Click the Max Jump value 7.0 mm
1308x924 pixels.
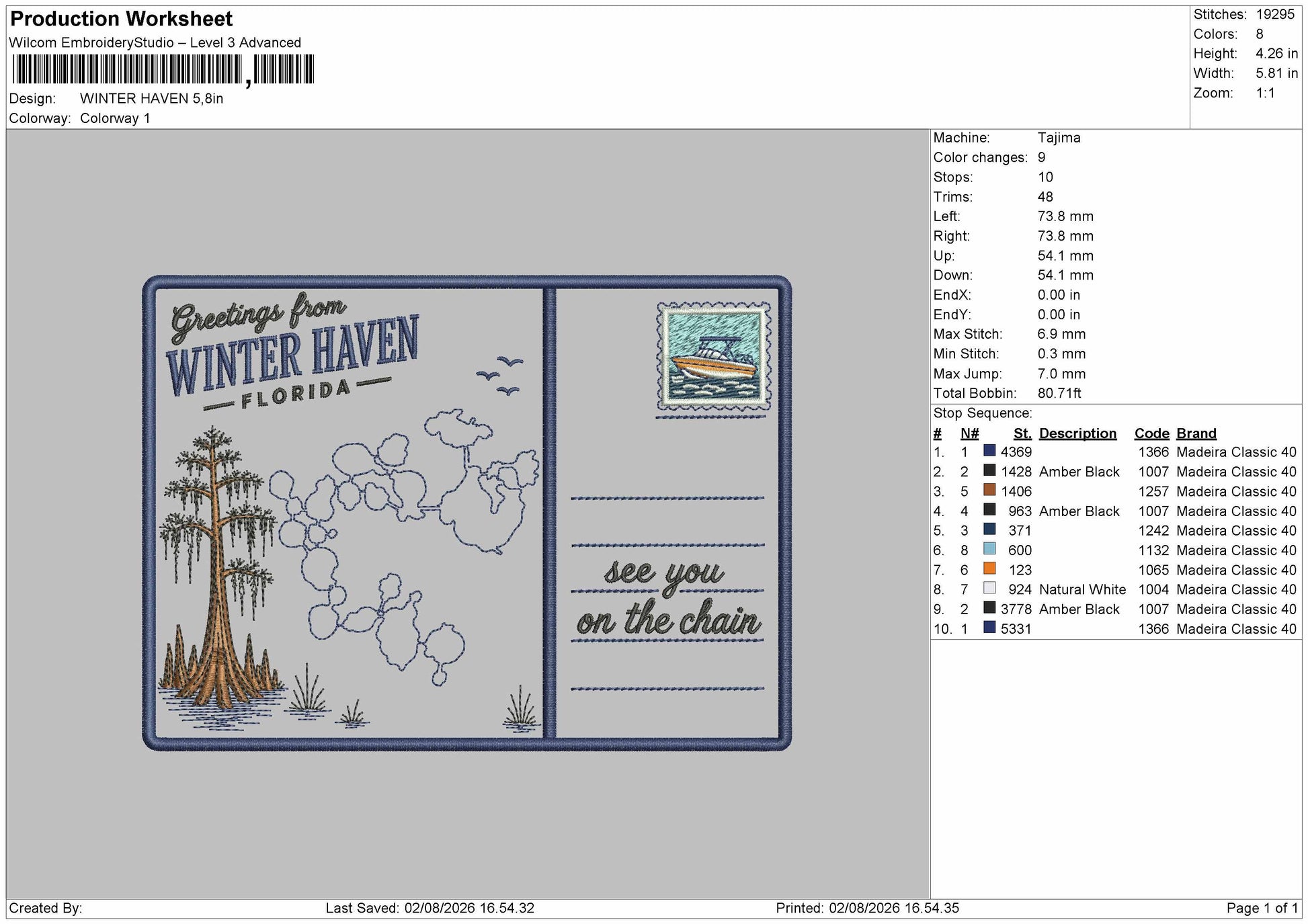(1061, 374)
